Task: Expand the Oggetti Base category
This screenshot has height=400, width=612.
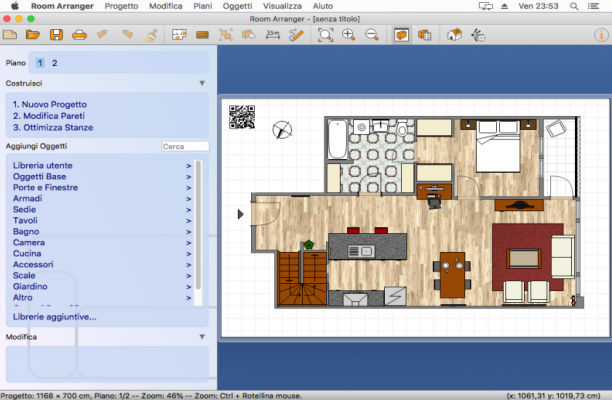Action: [x=102, y=176]
